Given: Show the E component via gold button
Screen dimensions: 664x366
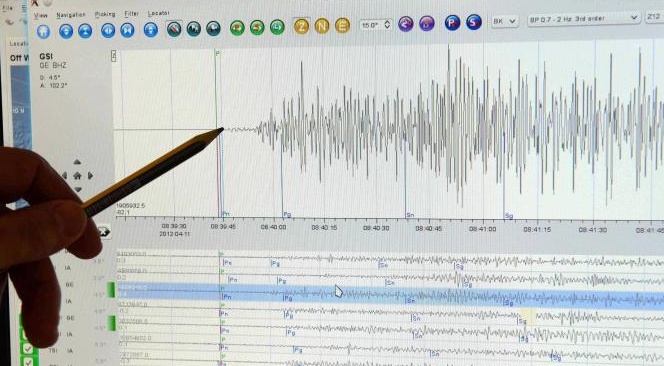Looking at the screenshot, I should point(342,25).
